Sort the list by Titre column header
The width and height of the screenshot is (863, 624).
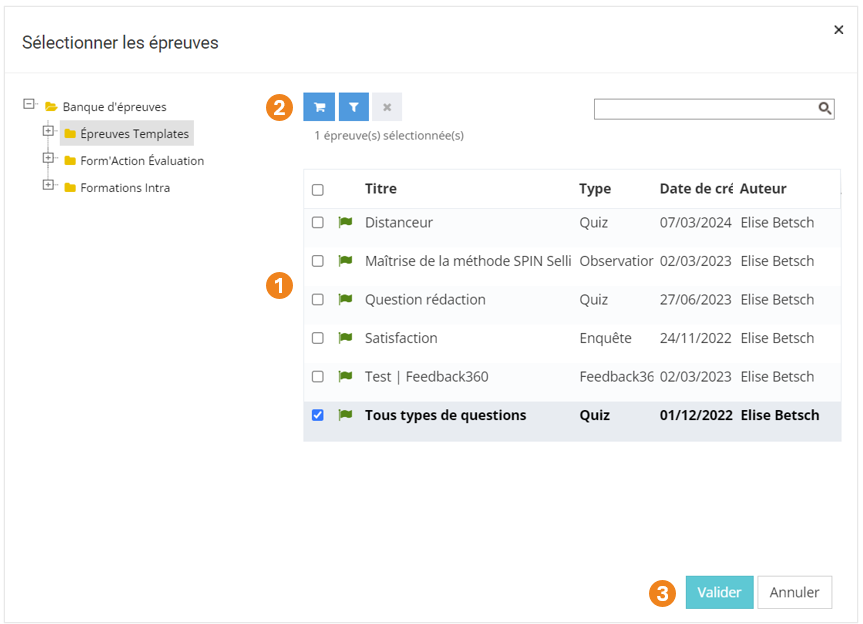[x=381, y=189]
